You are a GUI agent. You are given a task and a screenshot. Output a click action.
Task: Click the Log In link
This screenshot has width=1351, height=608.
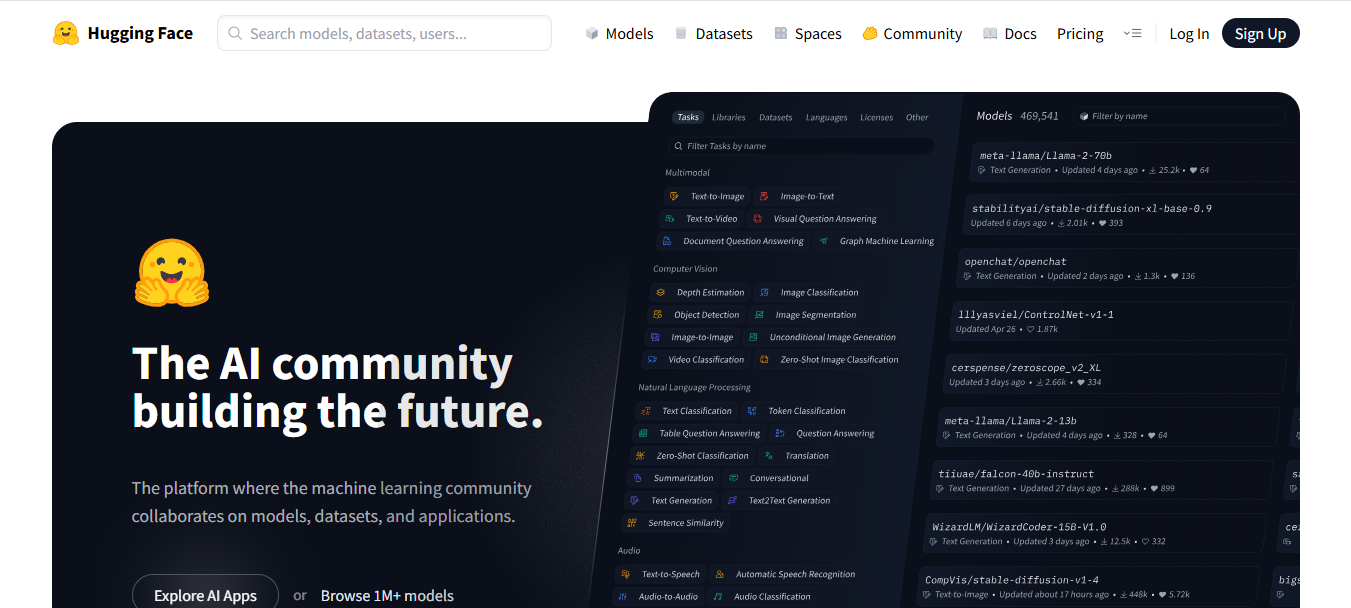pyautogui.click(x=1189, y=33)
